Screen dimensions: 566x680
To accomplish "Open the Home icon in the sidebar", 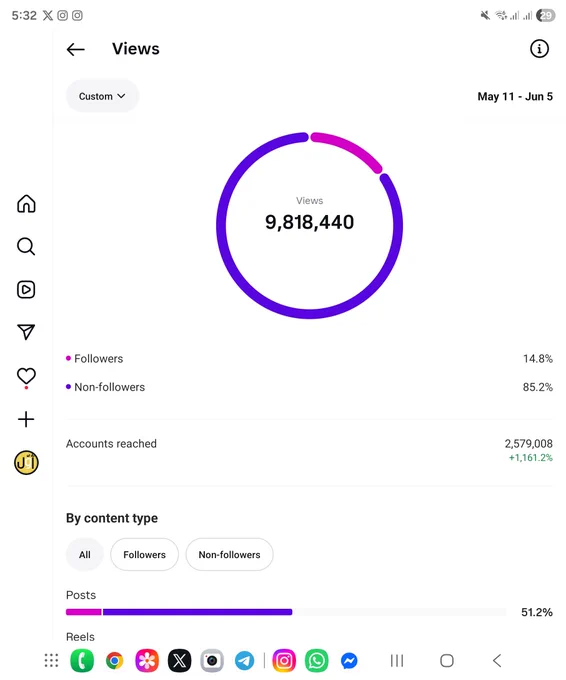I will [x=26, y=203].
